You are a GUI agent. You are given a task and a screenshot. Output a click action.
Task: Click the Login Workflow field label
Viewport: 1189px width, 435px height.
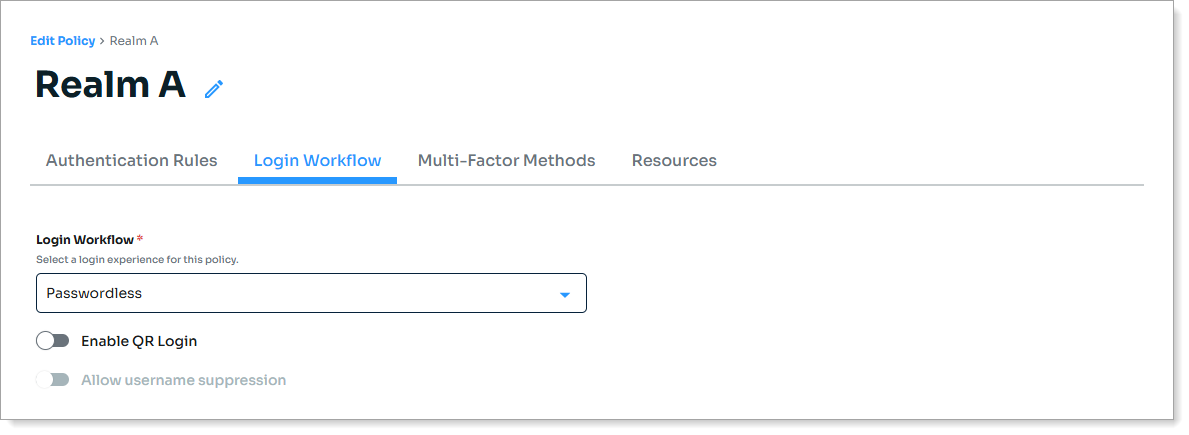tap(84, 240)
